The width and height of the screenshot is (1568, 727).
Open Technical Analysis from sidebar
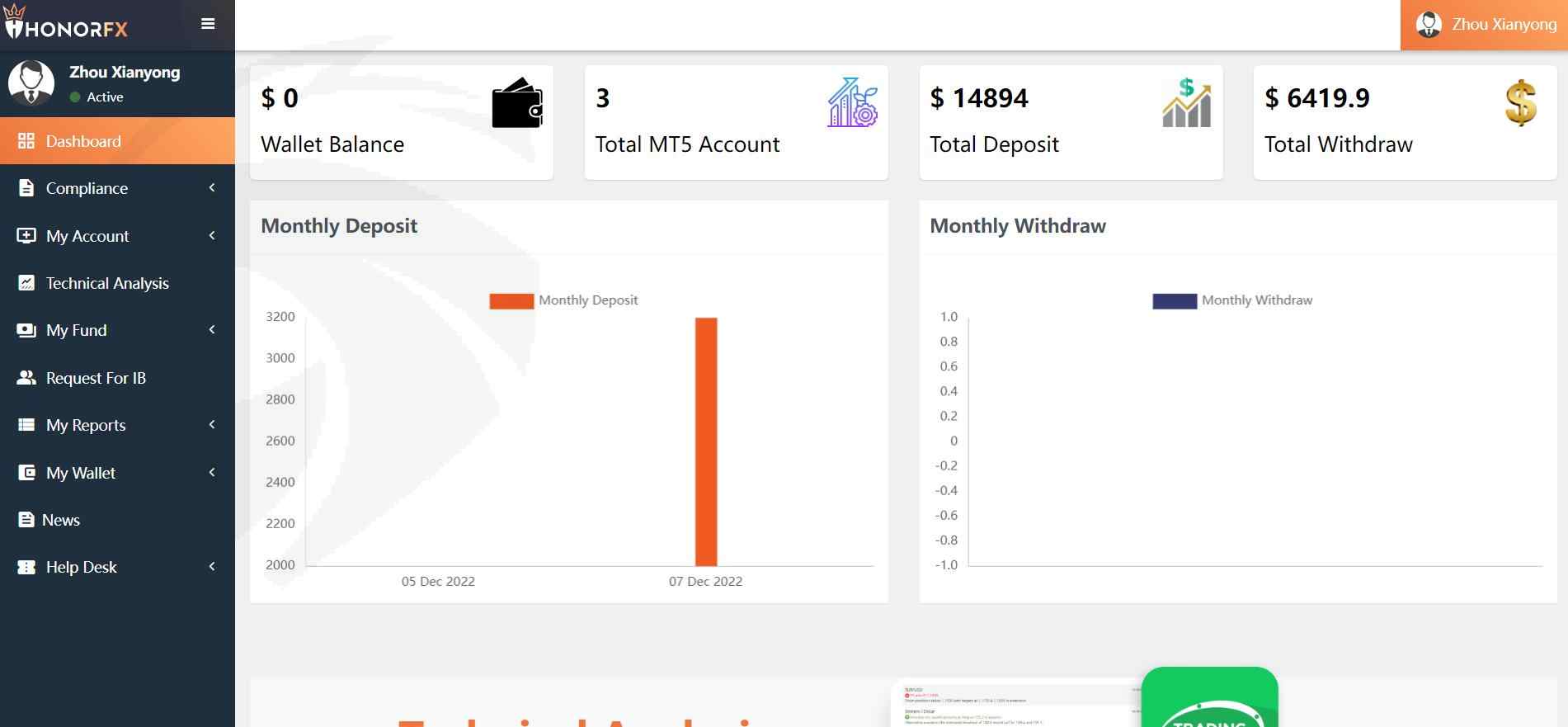click(x=117, y=283)
